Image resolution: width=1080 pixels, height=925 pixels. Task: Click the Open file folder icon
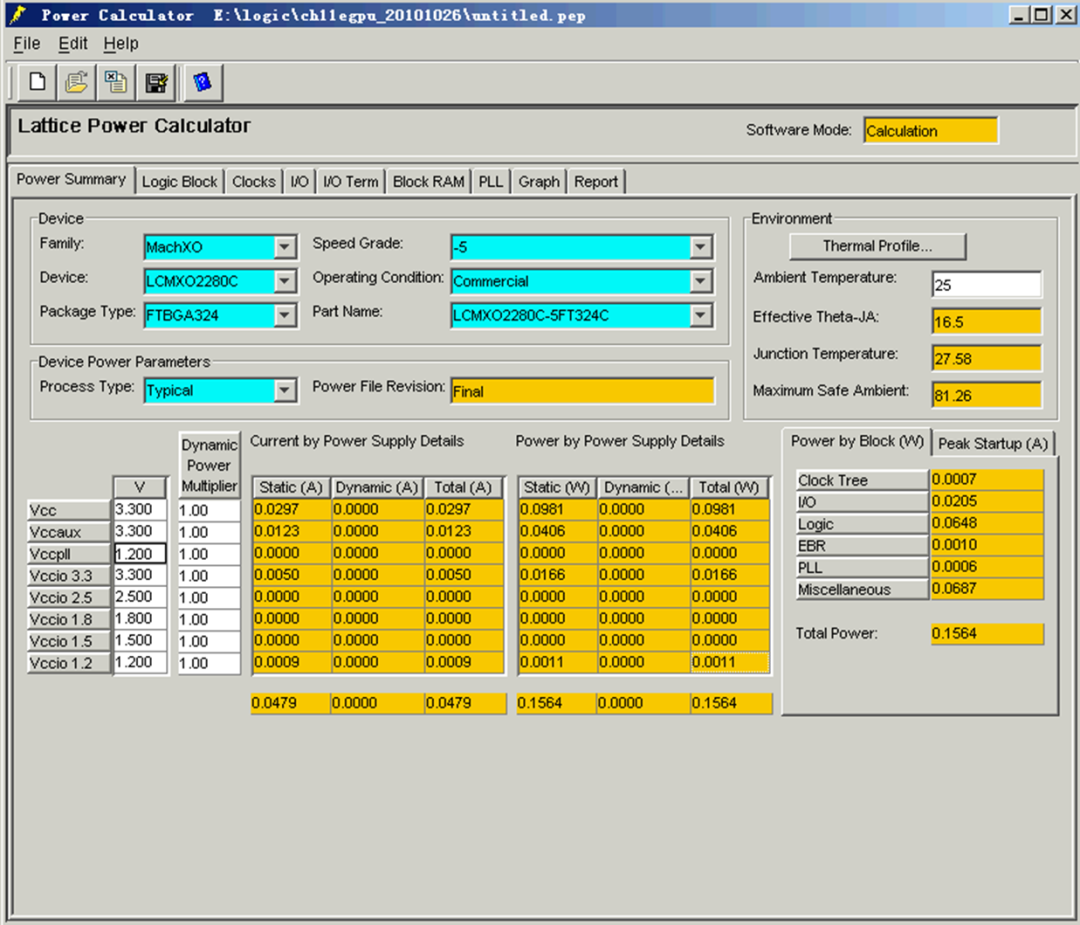pyautogui.click(x=76, y=83)
